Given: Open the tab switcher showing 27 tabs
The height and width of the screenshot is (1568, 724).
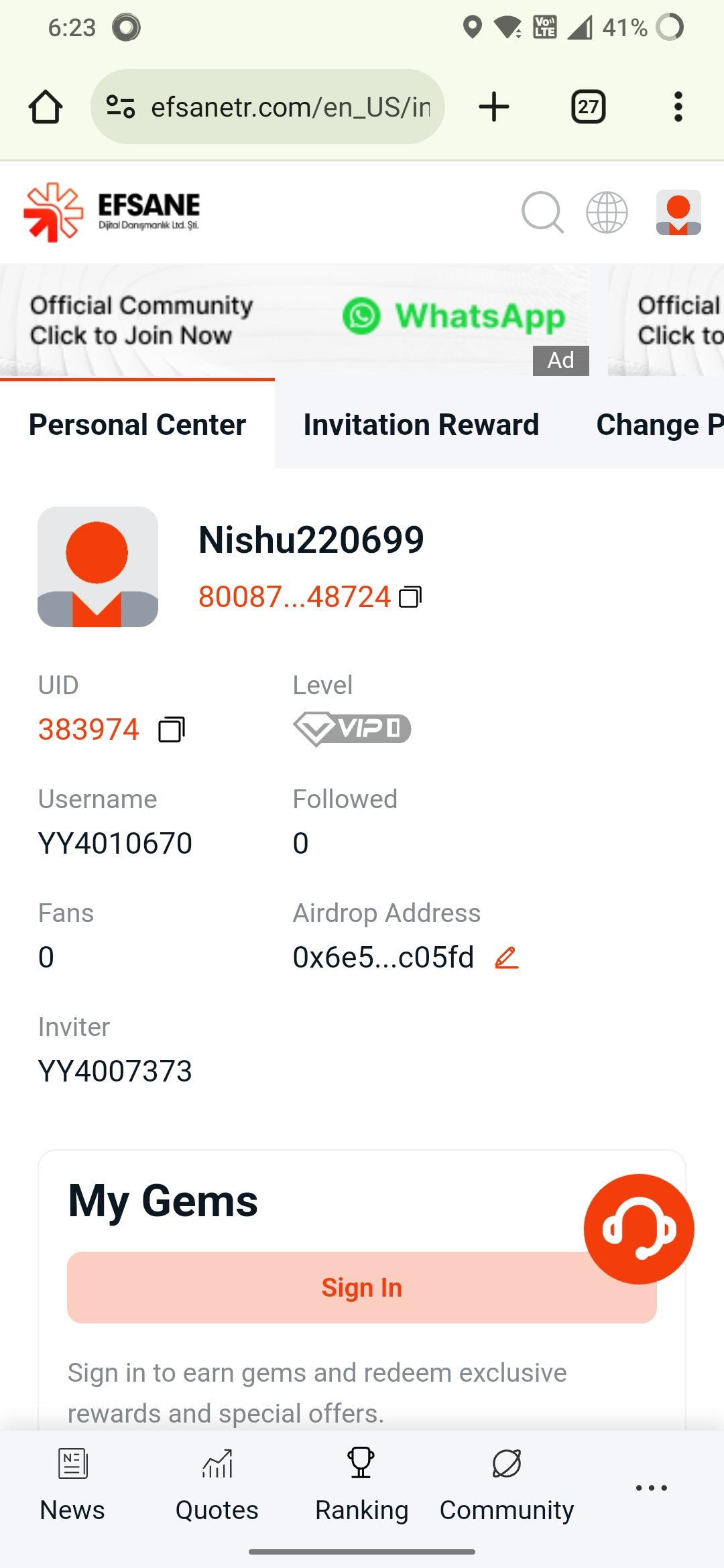Looking at the screenshot, I should [588, 107].
